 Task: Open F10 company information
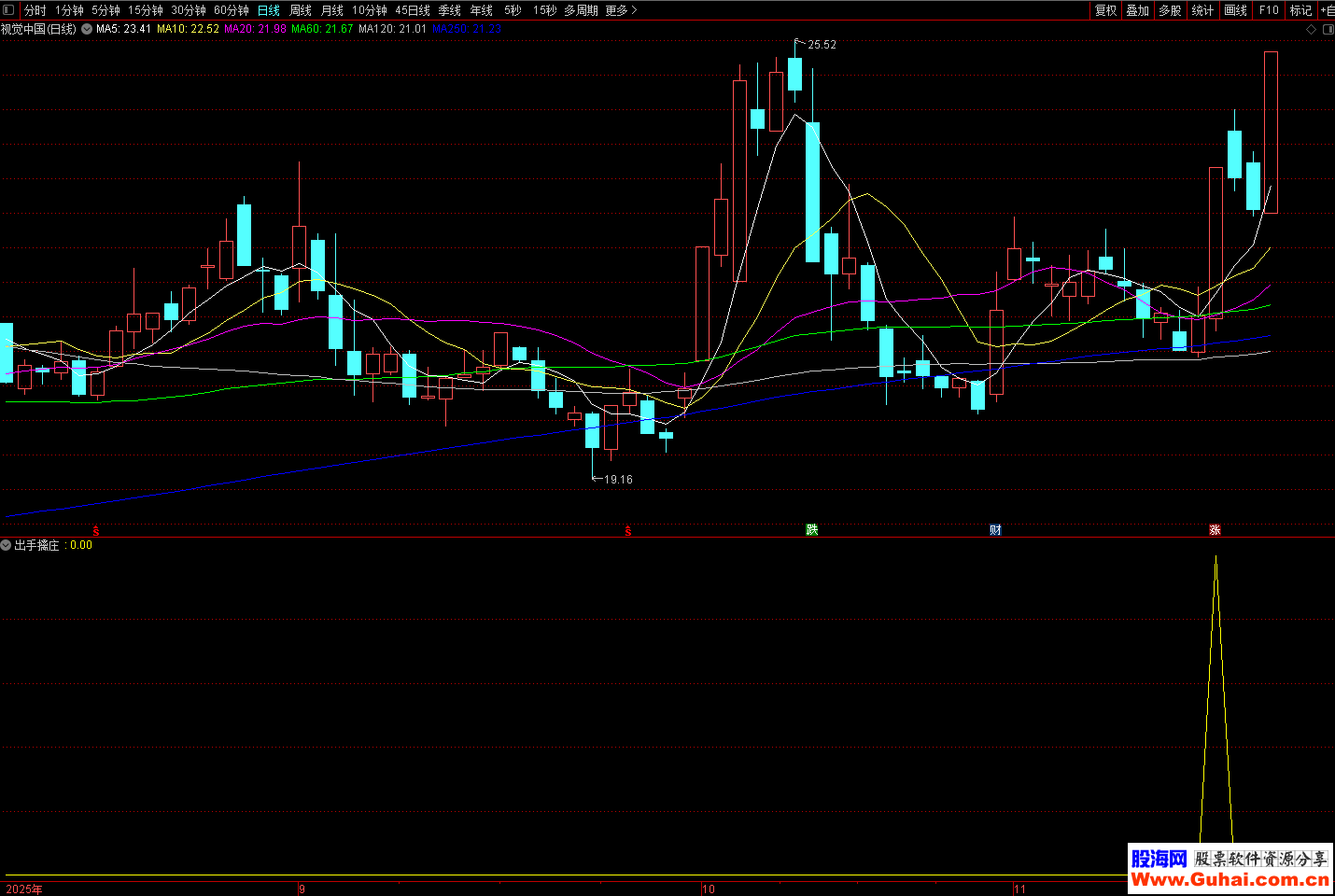1269,10
